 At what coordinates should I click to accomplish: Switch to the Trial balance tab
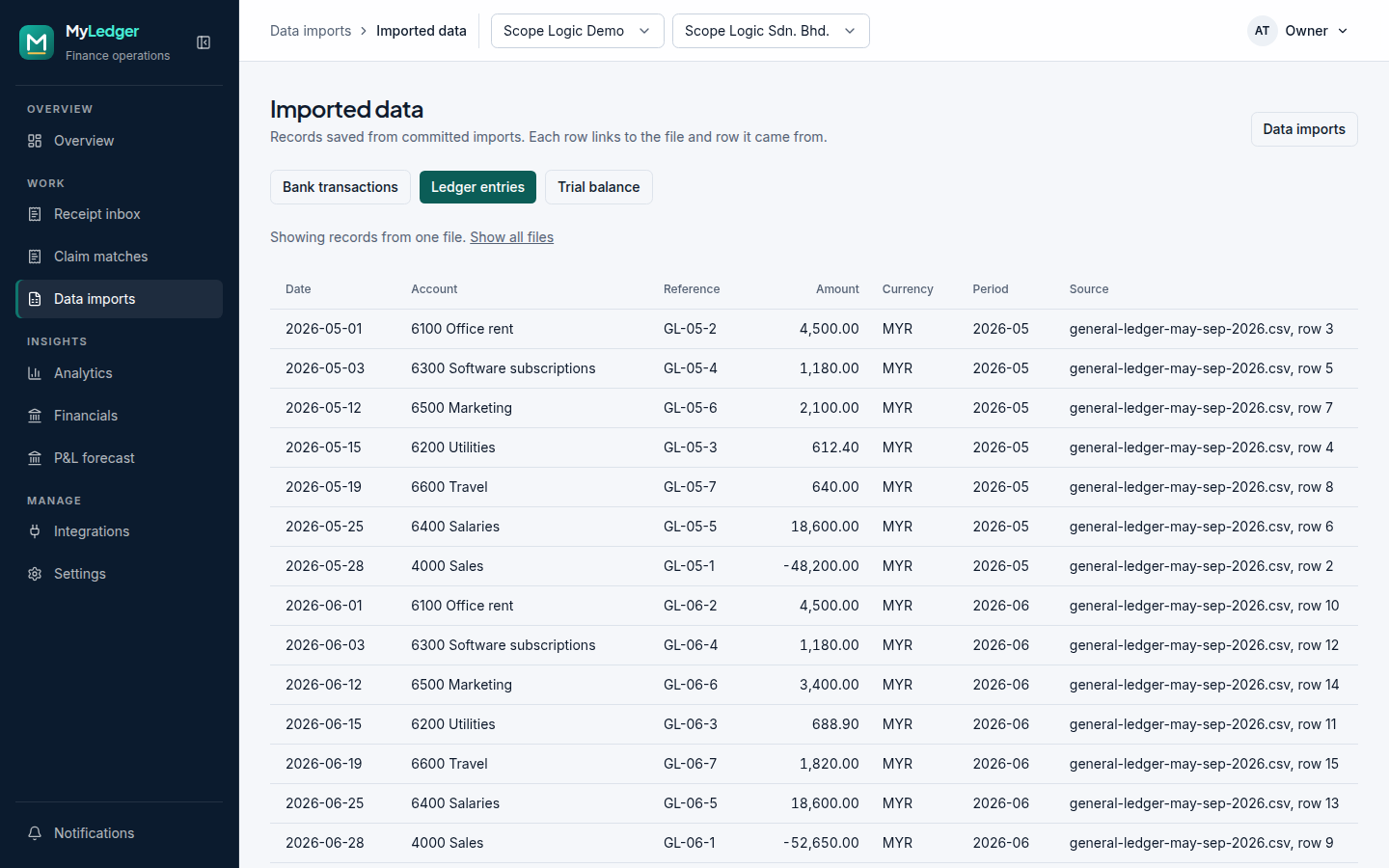click(599, 187)
